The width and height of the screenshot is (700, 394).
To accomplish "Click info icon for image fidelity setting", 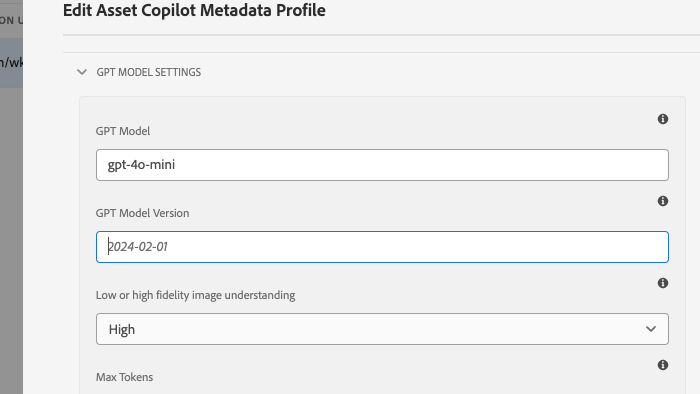I will (662, 283).
